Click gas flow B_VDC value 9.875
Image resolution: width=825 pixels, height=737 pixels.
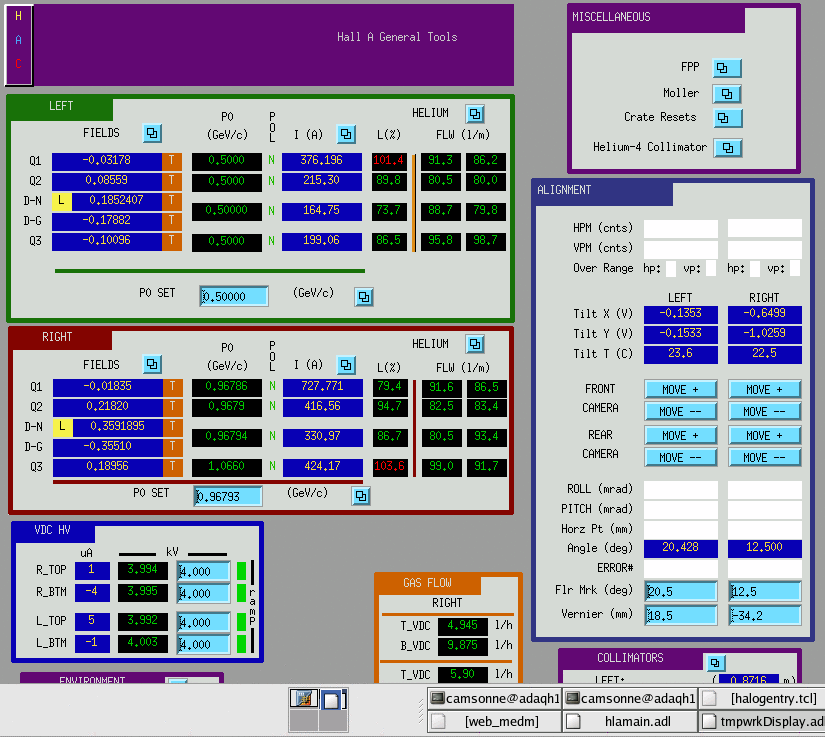coord(461,645)
